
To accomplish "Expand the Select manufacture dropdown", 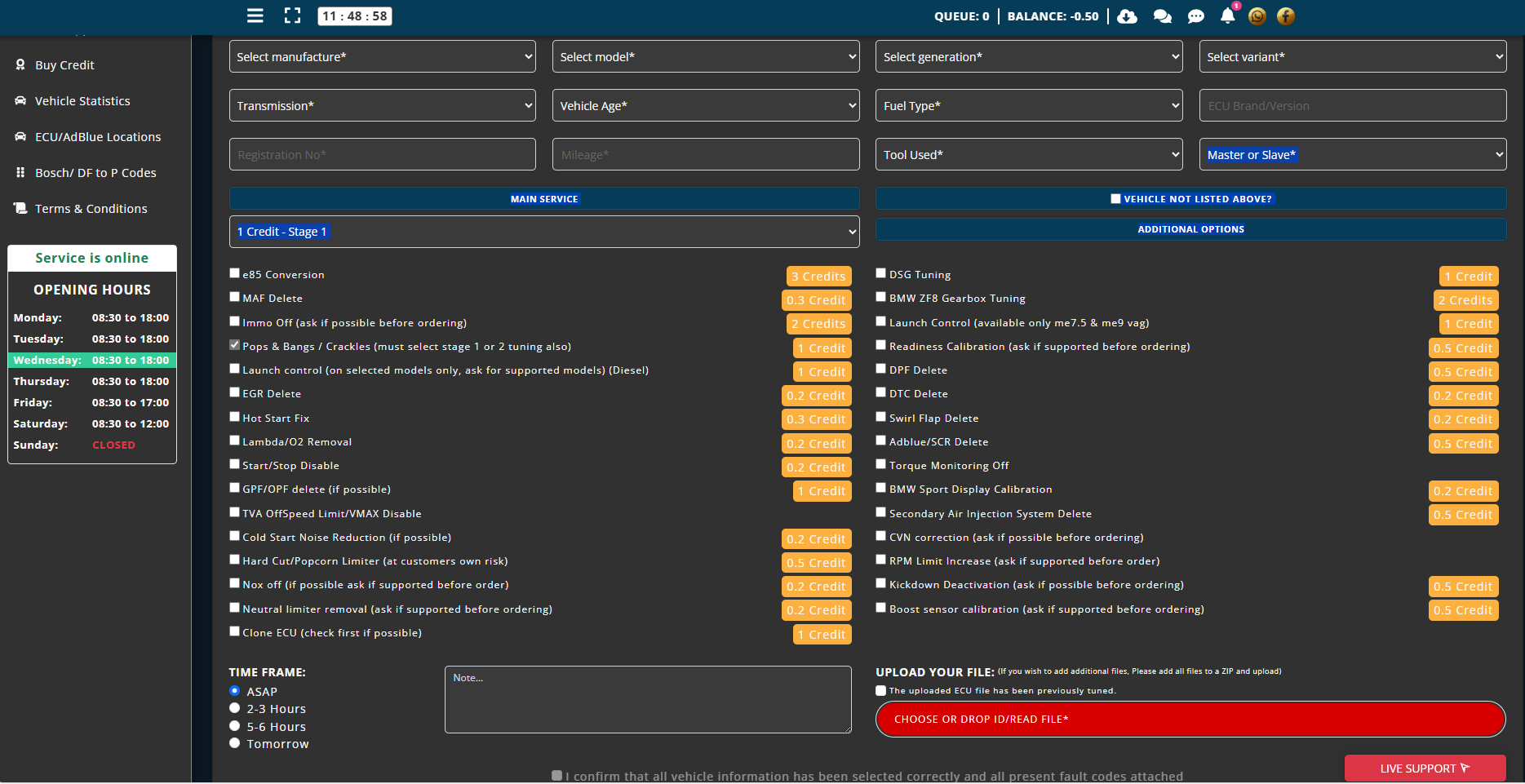I will point(382,57).
